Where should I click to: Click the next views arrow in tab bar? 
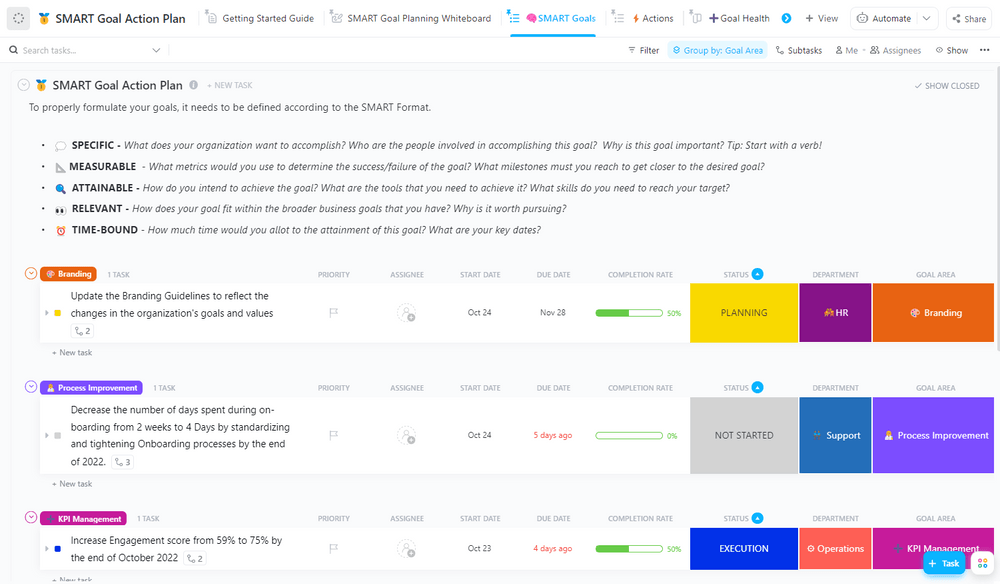pyautogui.click(x=786, y=18)
